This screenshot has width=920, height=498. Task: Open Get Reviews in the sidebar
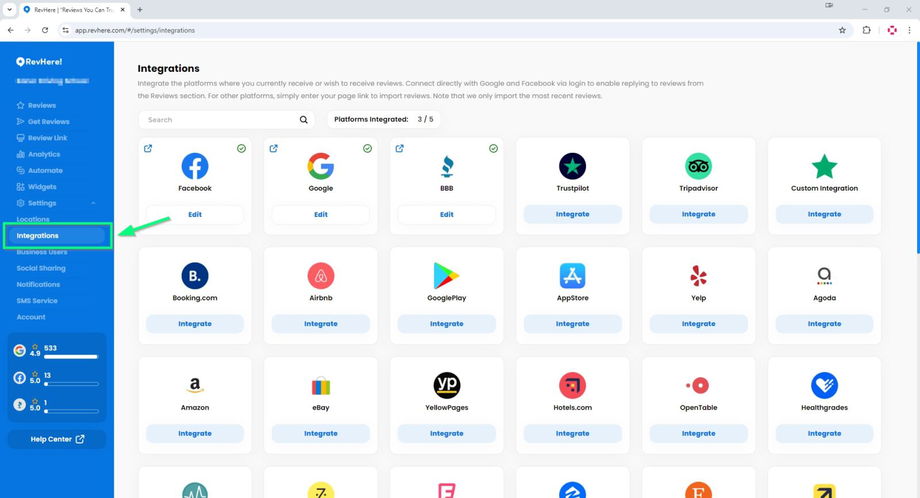43,122
